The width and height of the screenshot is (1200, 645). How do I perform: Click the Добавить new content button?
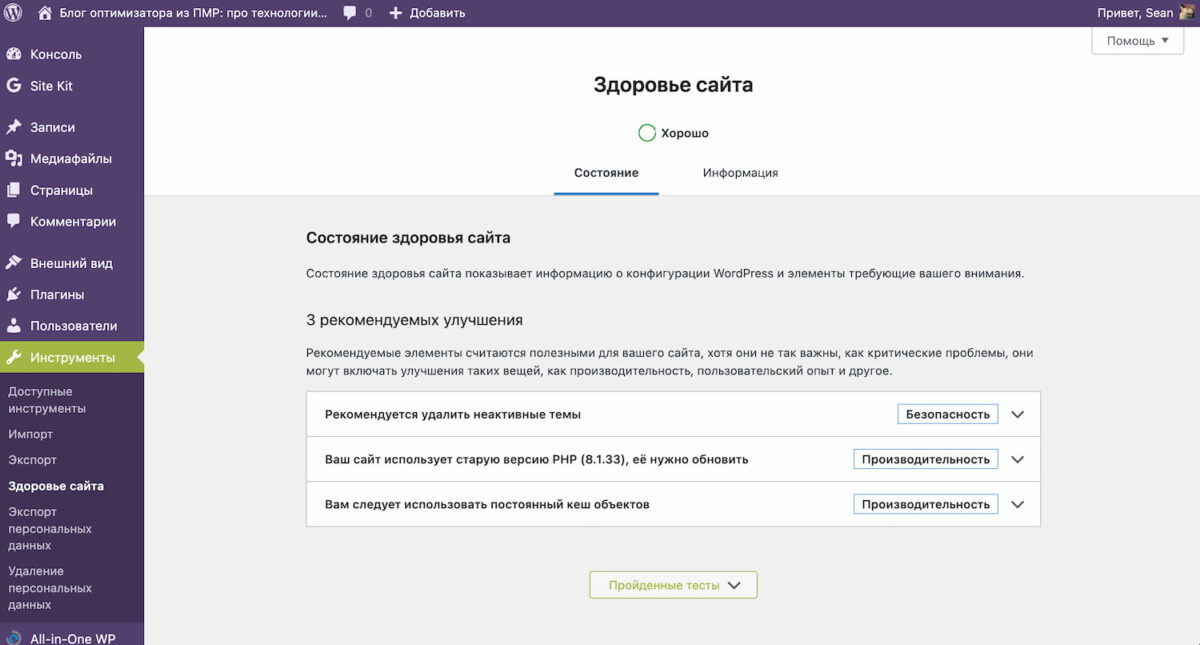427,13
